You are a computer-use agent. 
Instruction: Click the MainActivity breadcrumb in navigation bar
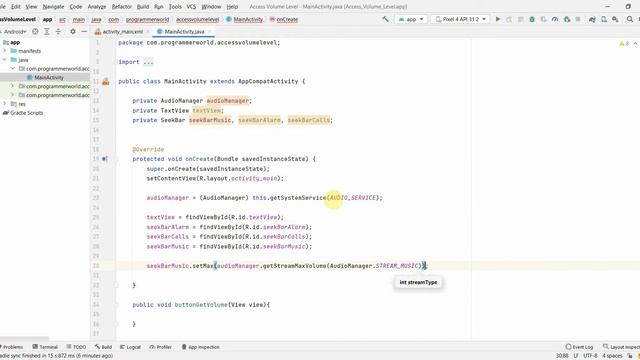(244, 19)
